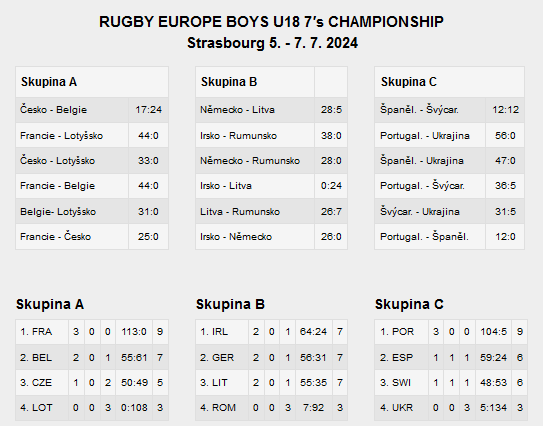Click the Německo - Litva score 28:5
Viewport: 543px width, 426px height.
tap(331, 110)
